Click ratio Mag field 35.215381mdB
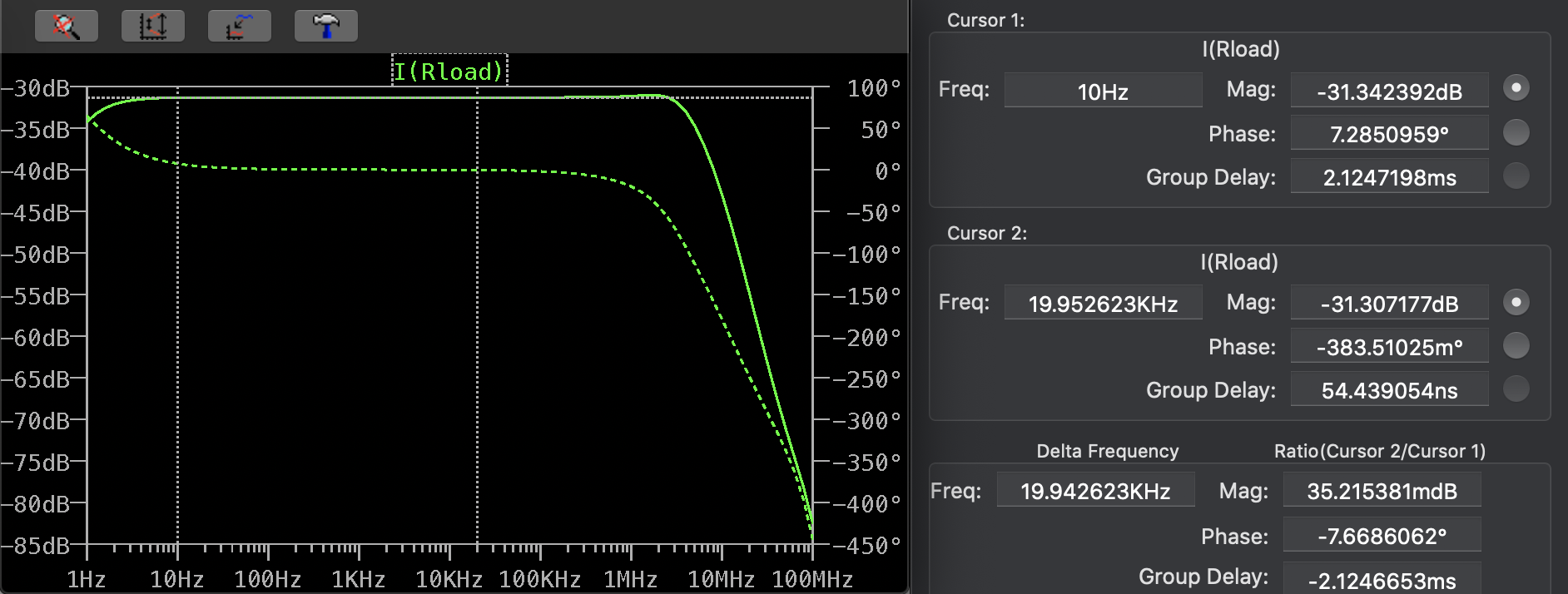The image size is (1568, 594). tap(1382, 491)
